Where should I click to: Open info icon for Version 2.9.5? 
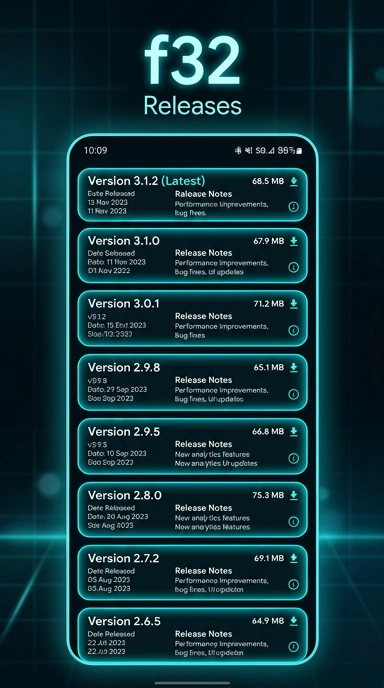[294, 458]
